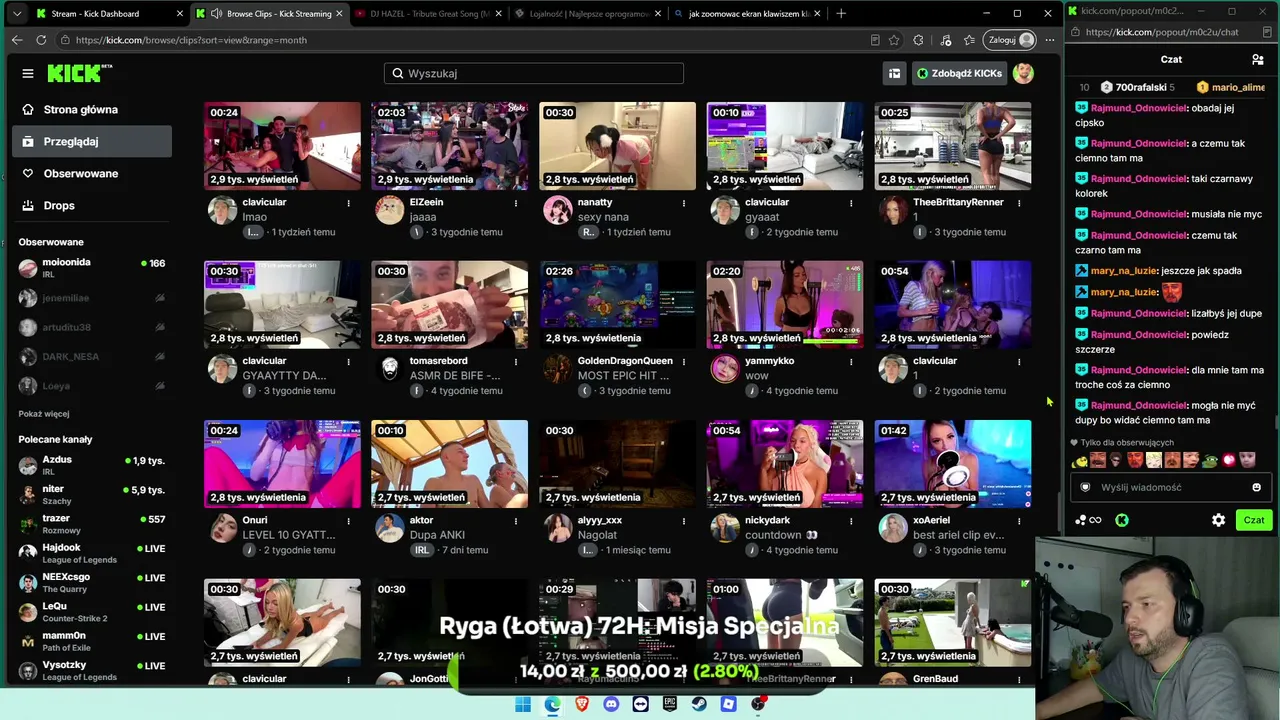
Task: Open the Kick logo home link
Action: 80,73
